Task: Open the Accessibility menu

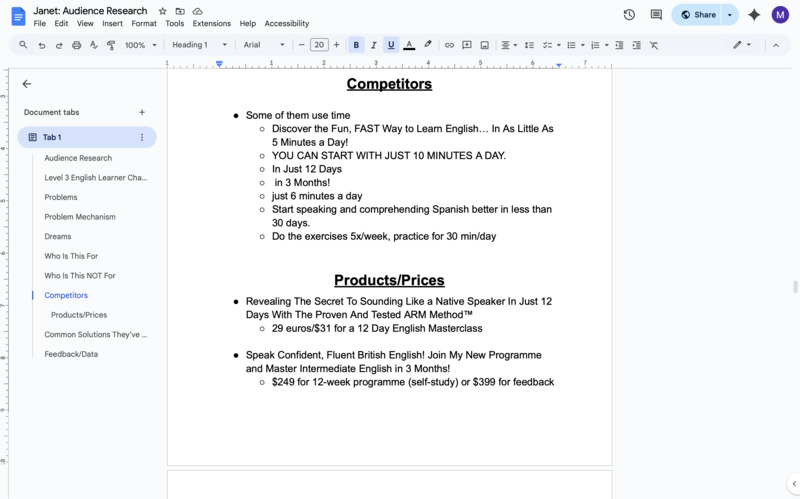Action: tap(287, 23)
